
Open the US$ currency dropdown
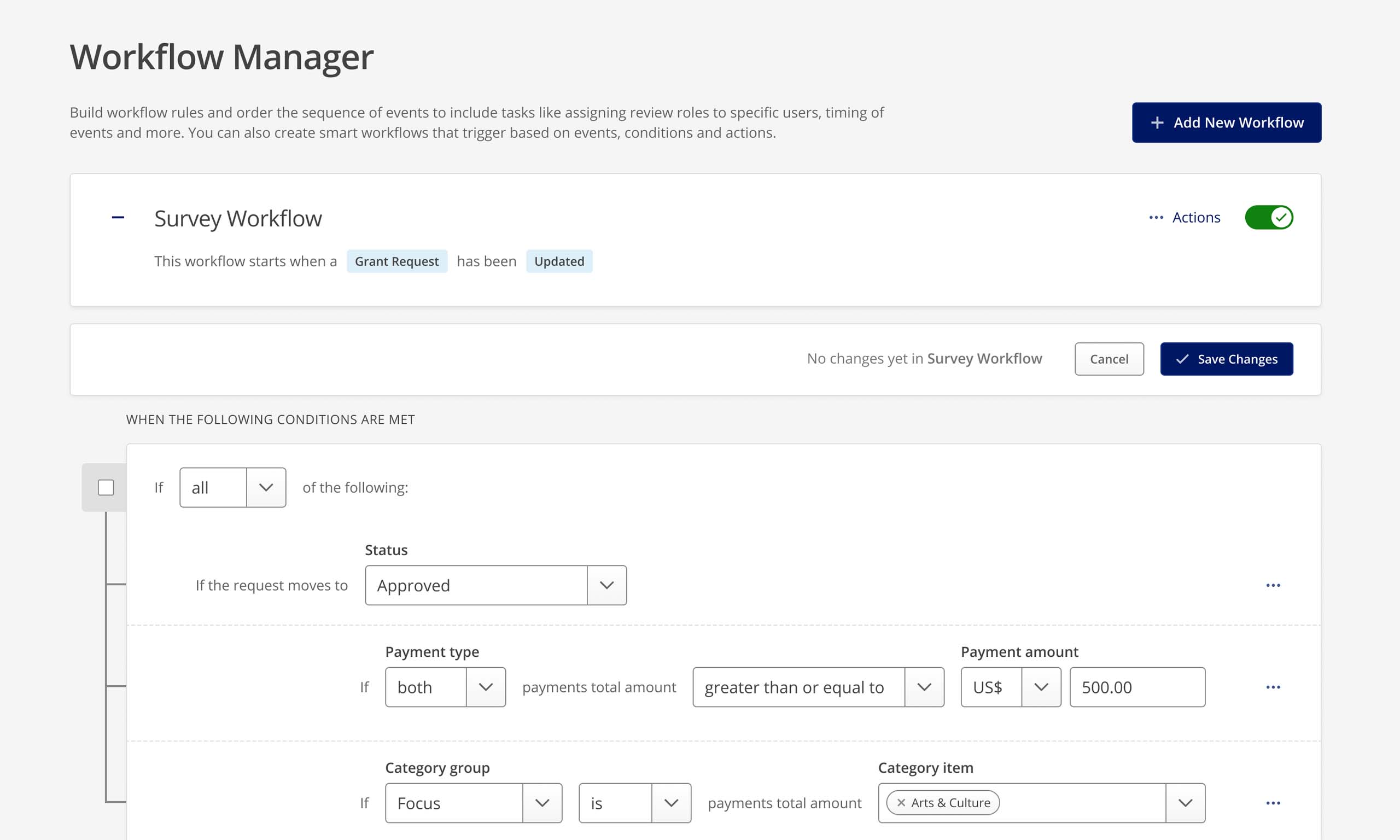coord(1042,687)
